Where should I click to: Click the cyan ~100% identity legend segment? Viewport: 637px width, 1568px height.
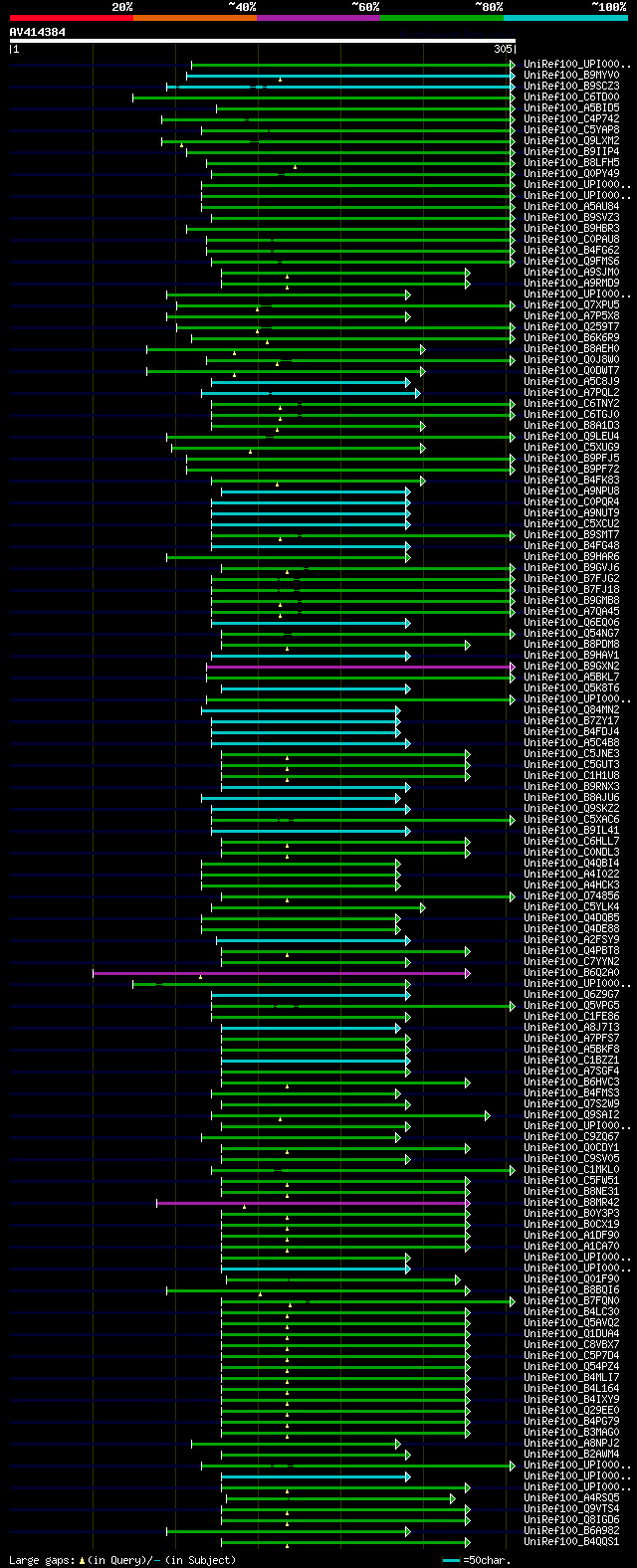click(565, 18)
